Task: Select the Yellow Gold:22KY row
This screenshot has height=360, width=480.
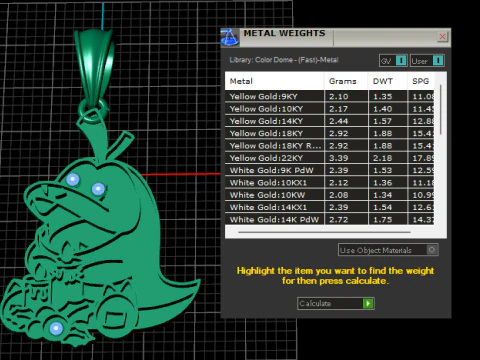Action: 329,158
